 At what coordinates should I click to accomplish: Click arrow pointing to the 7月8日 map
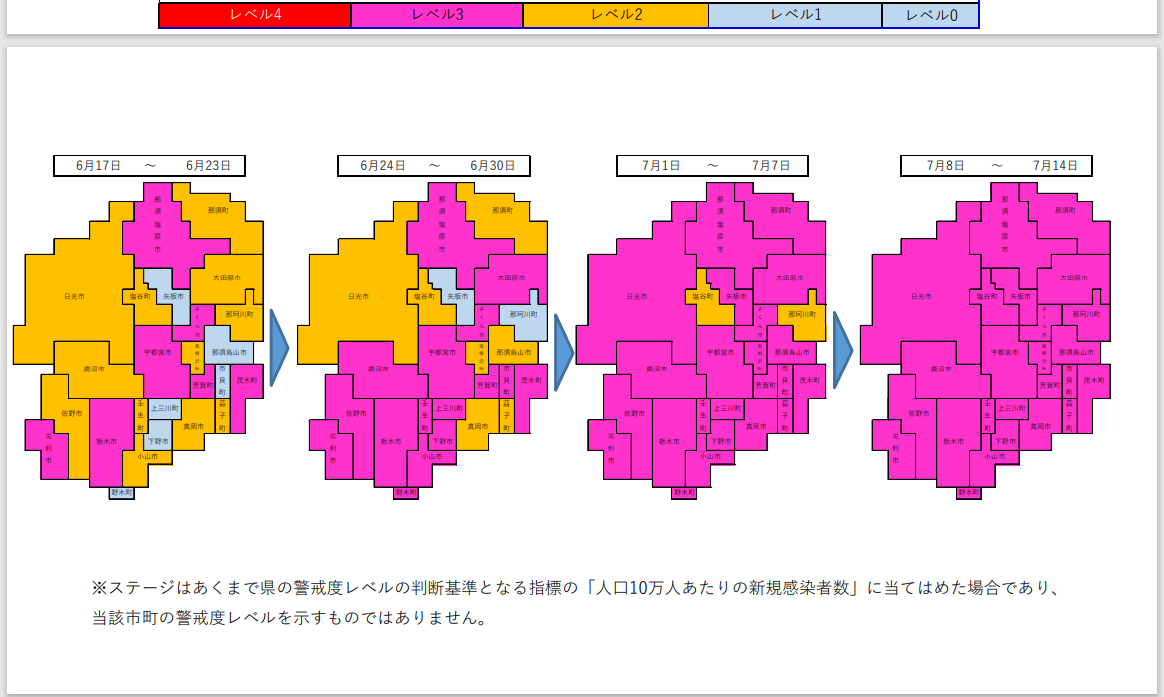[842, 348]
